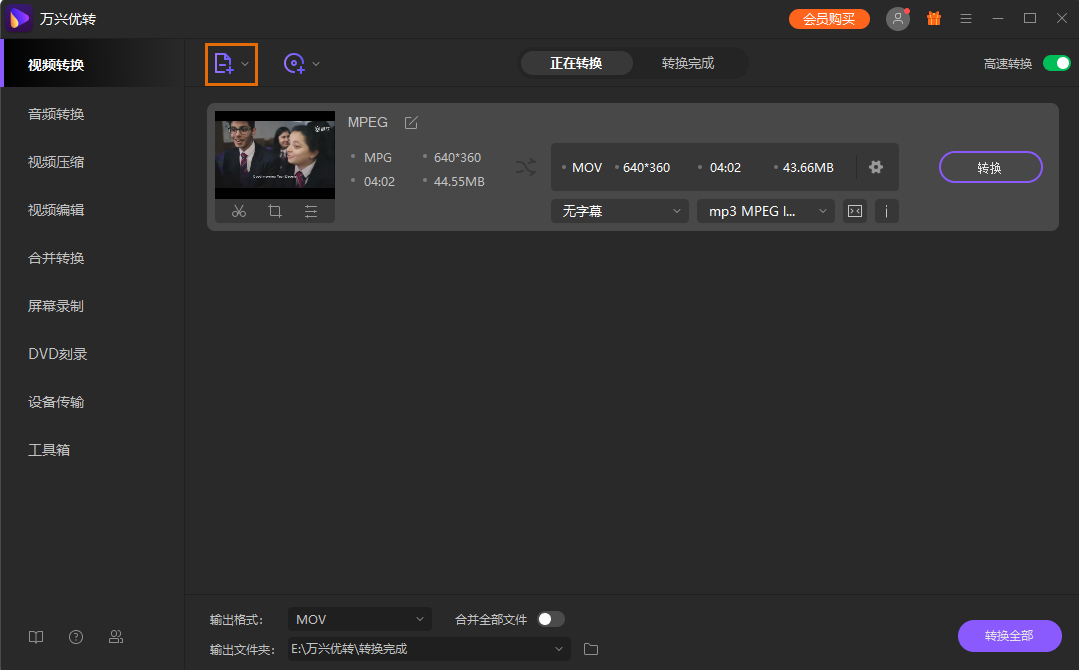This screenshot has height=670, width=1079.
Task: Rename the file using the pencil edit icon
Action: coord(411,122)
